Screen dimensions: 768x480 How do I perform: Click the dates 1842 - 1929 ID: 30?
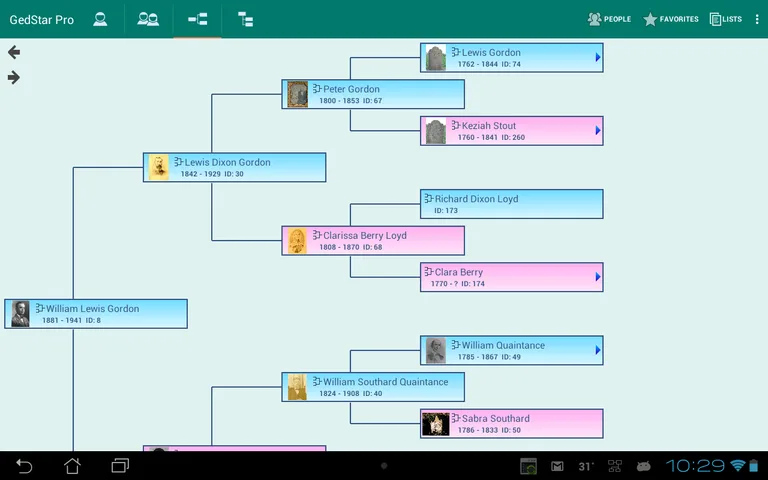tap(212, 174)
